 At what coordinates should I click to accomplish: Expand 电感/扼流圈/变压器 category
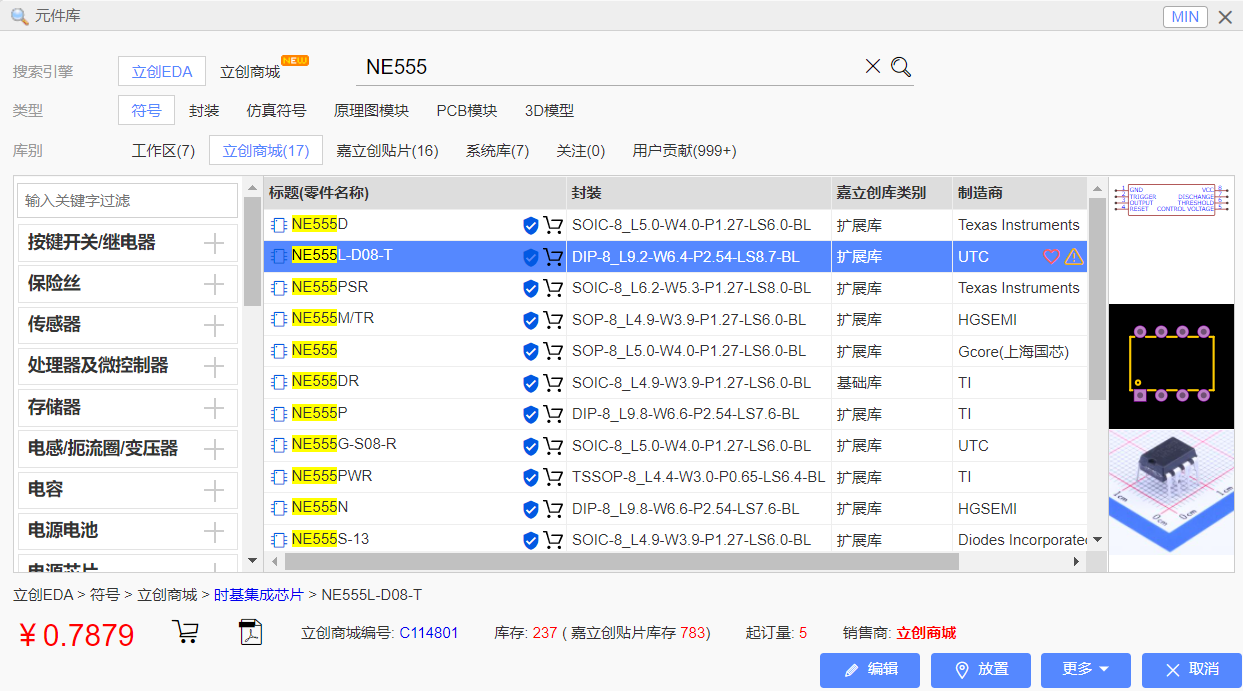(214, 449)
